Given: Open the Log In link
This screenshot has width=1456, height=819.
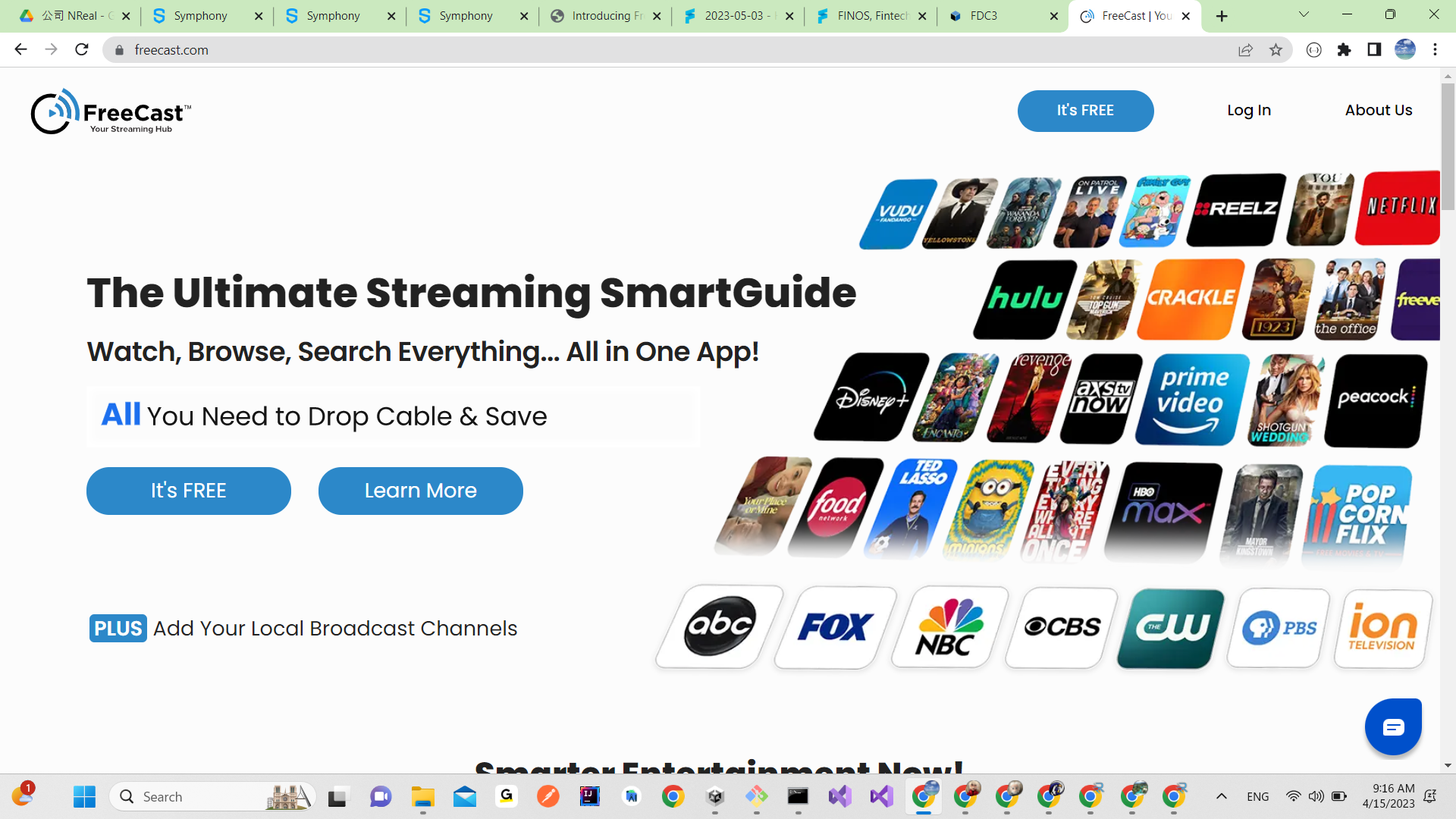Looking at the screenshot, I should pos(1249,110).
